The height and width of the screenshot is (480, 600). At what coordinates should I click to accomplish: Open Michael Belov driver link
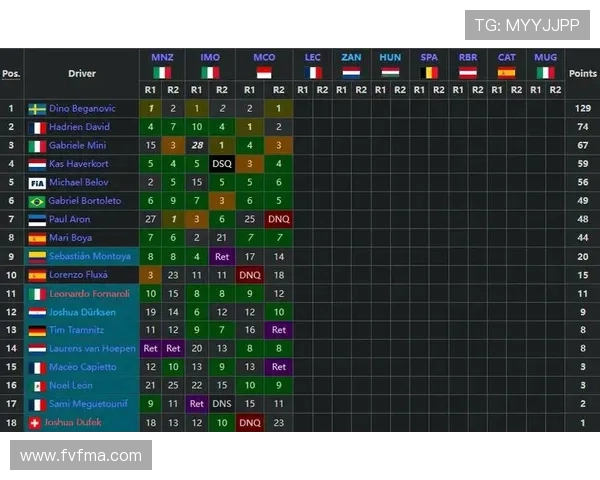click(79, 183)
